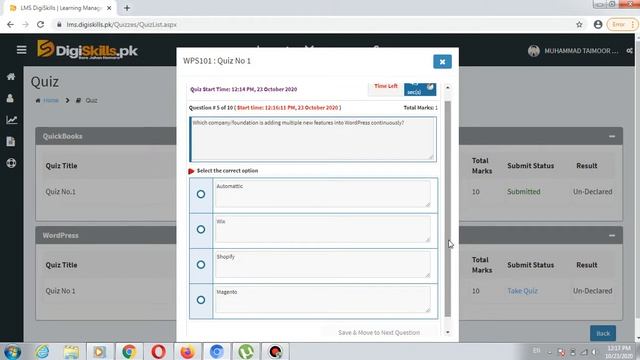
Task: Open the Chrome taskbar icon
Action: pos(129,351)
